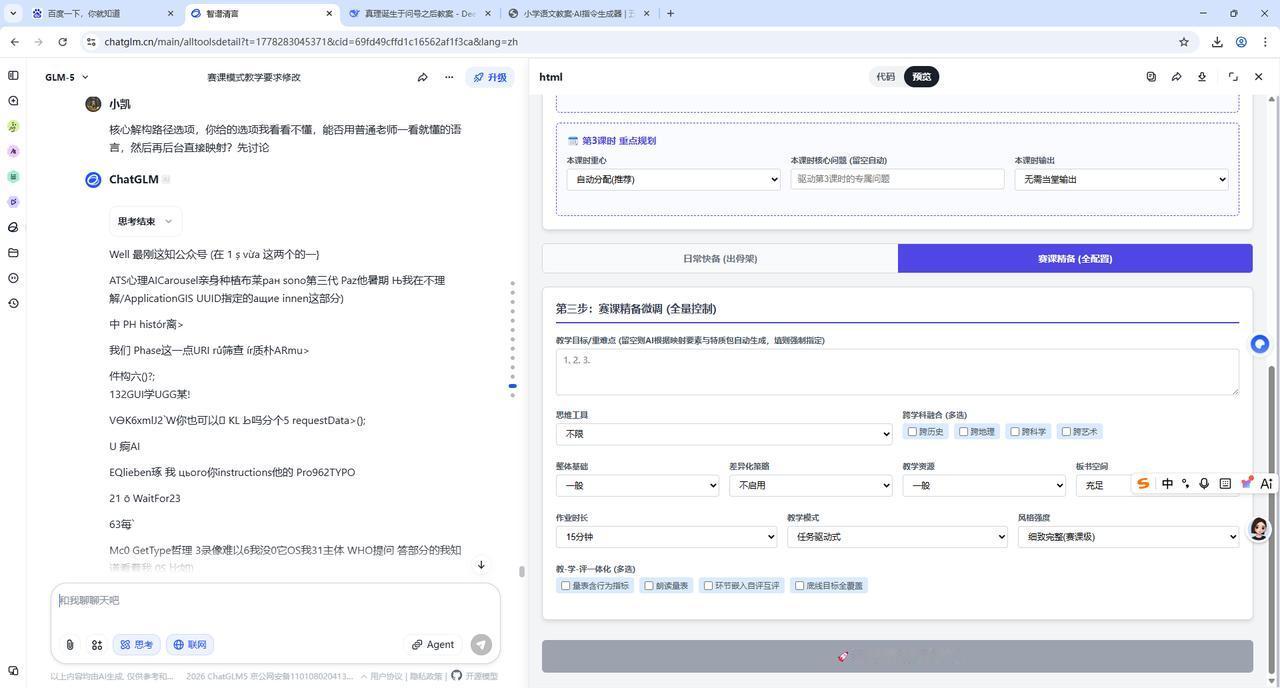This screenshot has height=688, width=1280.
Task: Open the 思维工具 dropdown
Action: point(724,434)
